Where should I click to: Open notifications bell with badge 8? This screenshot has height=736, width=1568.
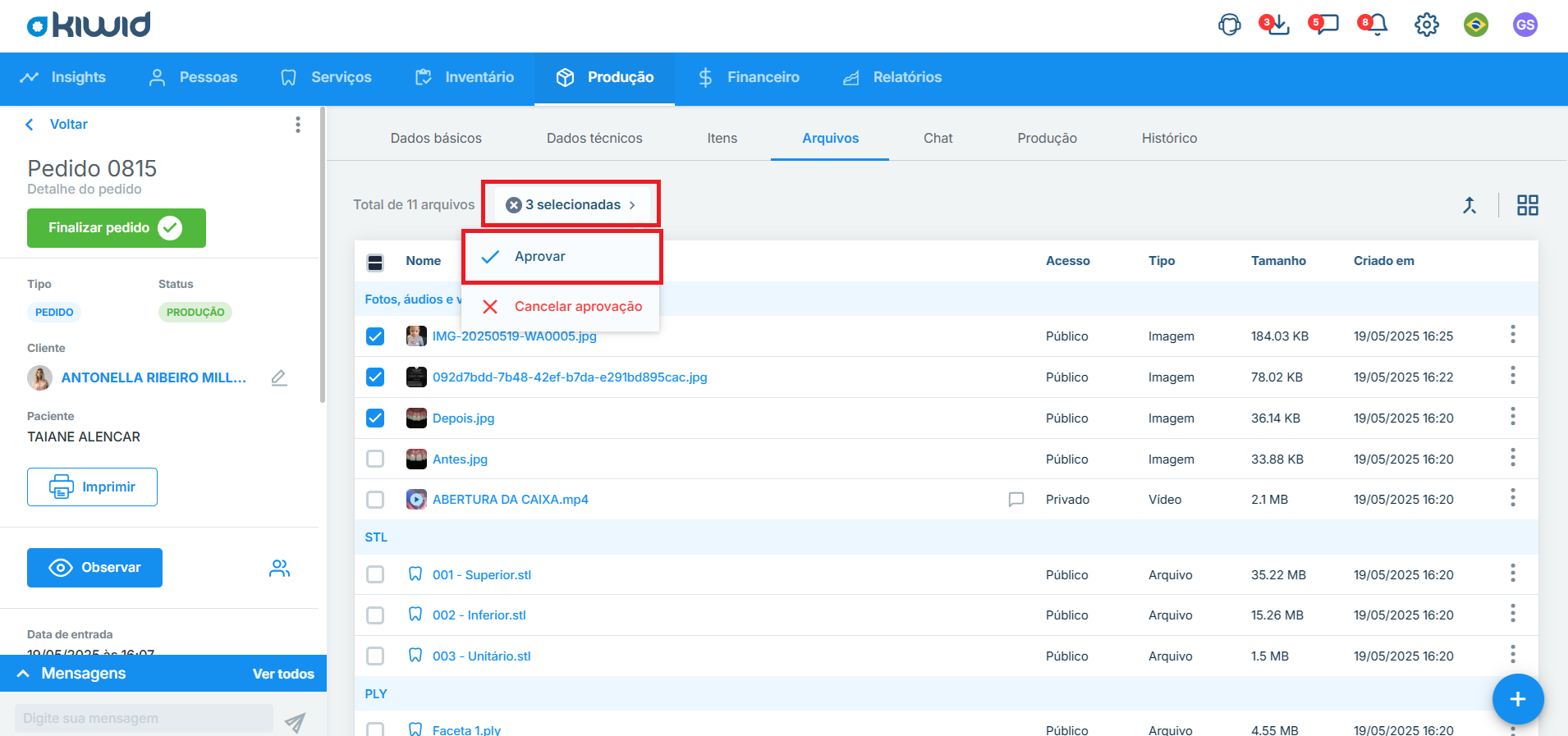click(x=1373, y=25)
